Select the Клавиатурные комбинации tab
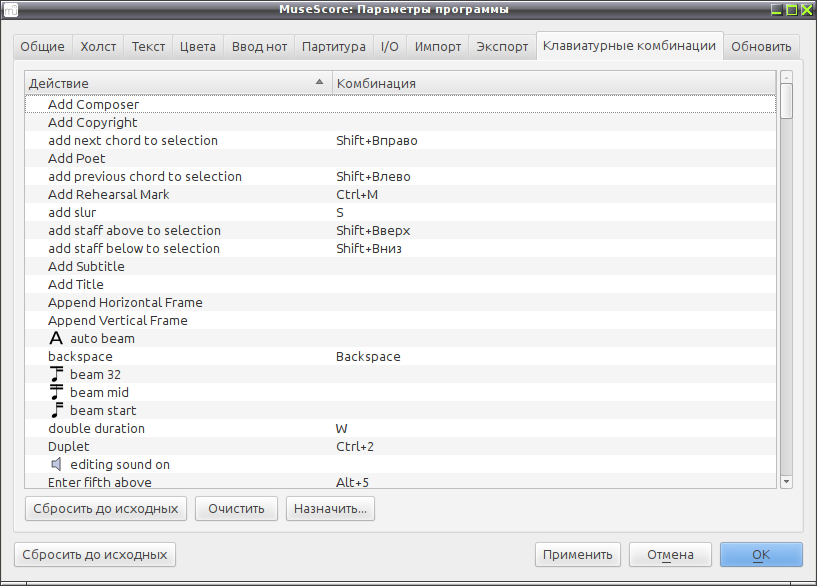This screenshot has height=586, width=817. coord(629,46)
